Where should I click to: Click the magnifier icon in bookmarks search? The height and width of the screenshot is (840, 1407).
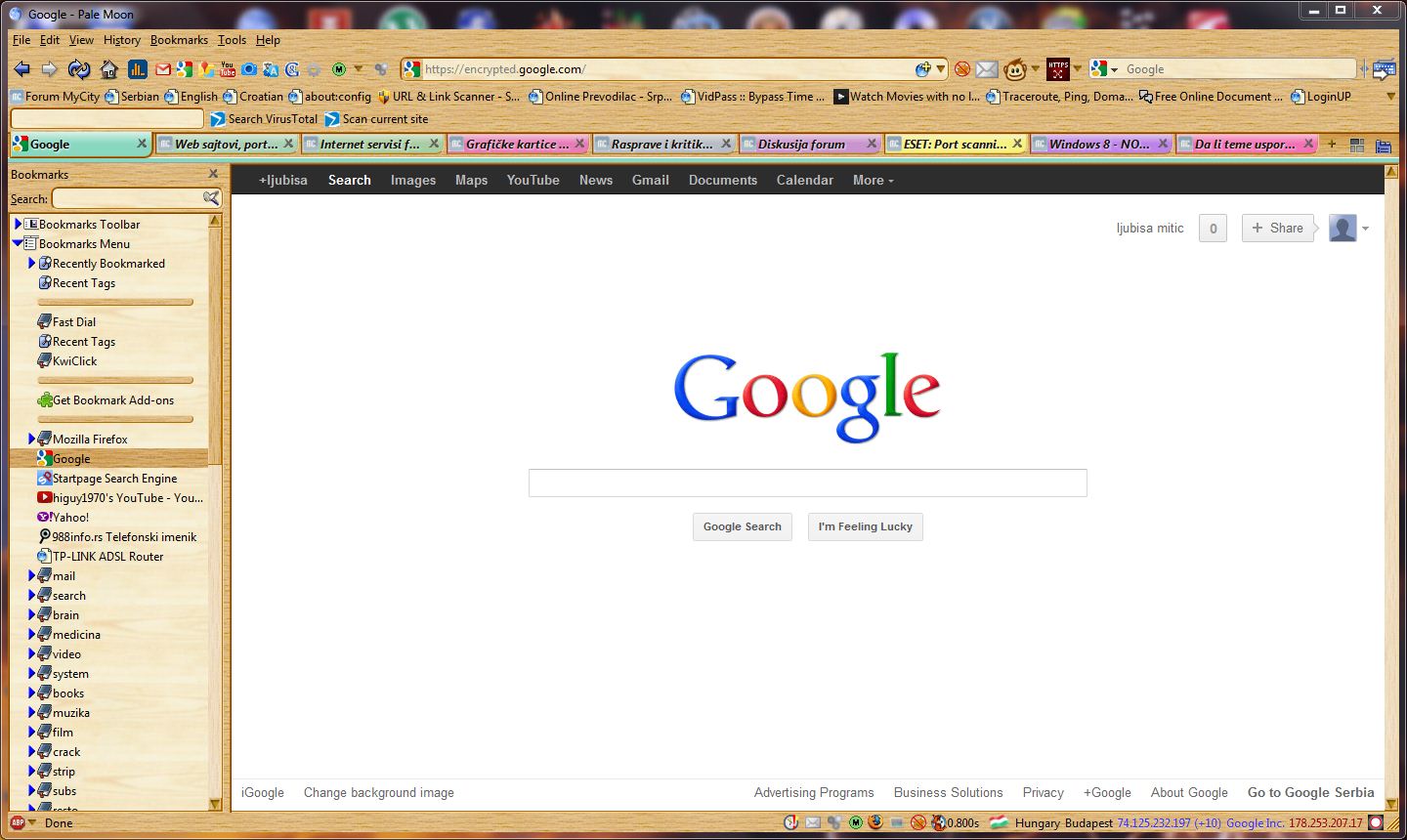point(211,198)
